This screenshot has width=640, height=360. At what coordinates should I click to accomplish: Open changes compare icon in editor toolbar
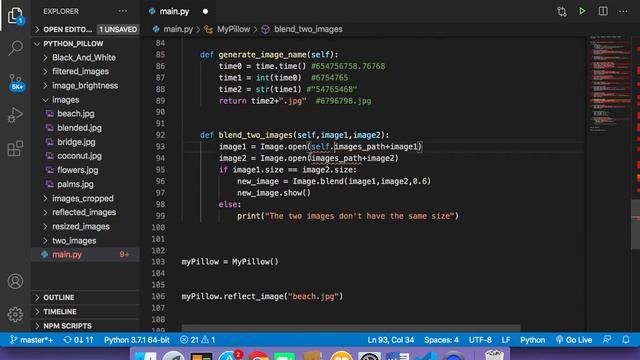562,11
